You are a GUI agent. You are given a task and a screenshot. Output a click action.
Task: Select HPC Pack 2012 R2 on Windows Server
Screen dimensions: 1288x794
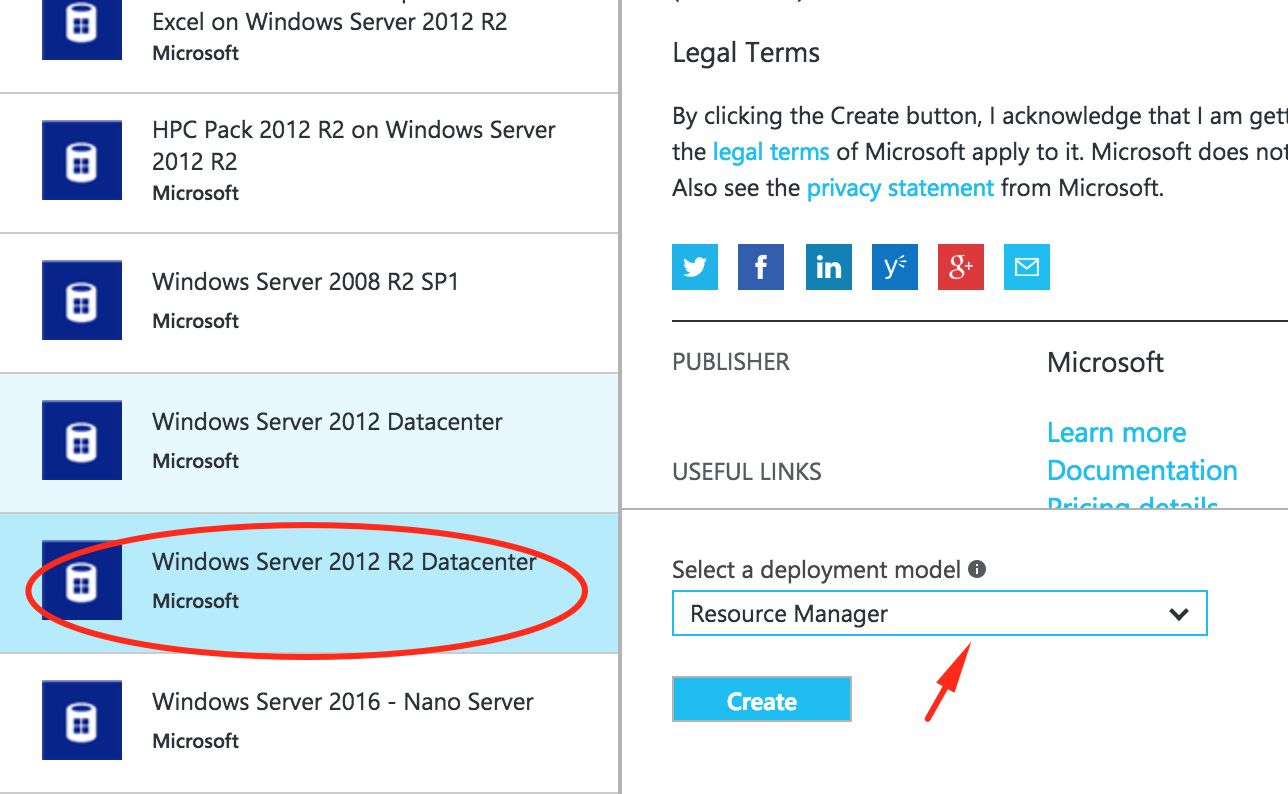[354, 145]
